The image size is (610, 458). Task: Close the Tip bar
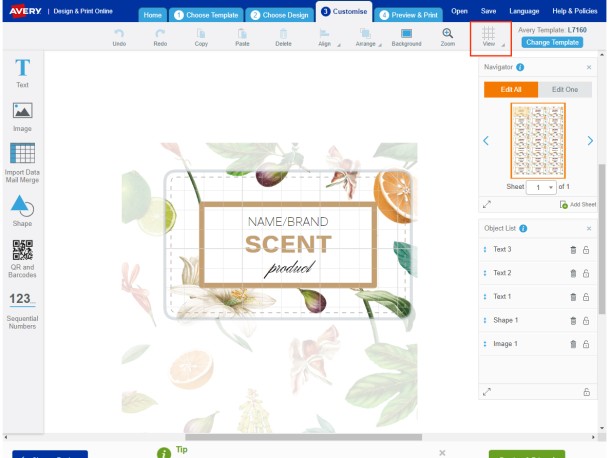coord(442,453)
